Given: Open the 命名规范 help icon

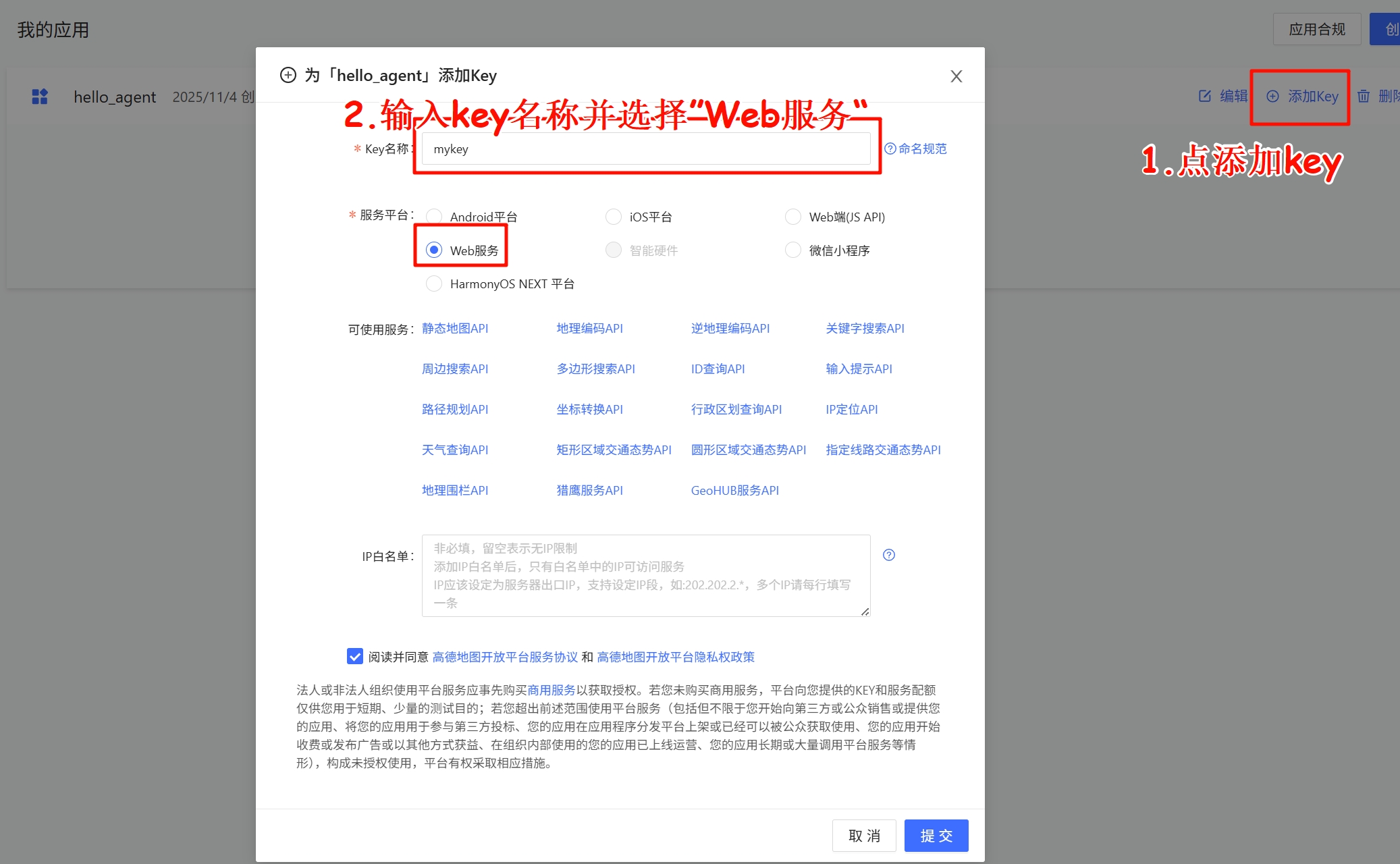Looking at the screenshot, I should click(890, 148).
